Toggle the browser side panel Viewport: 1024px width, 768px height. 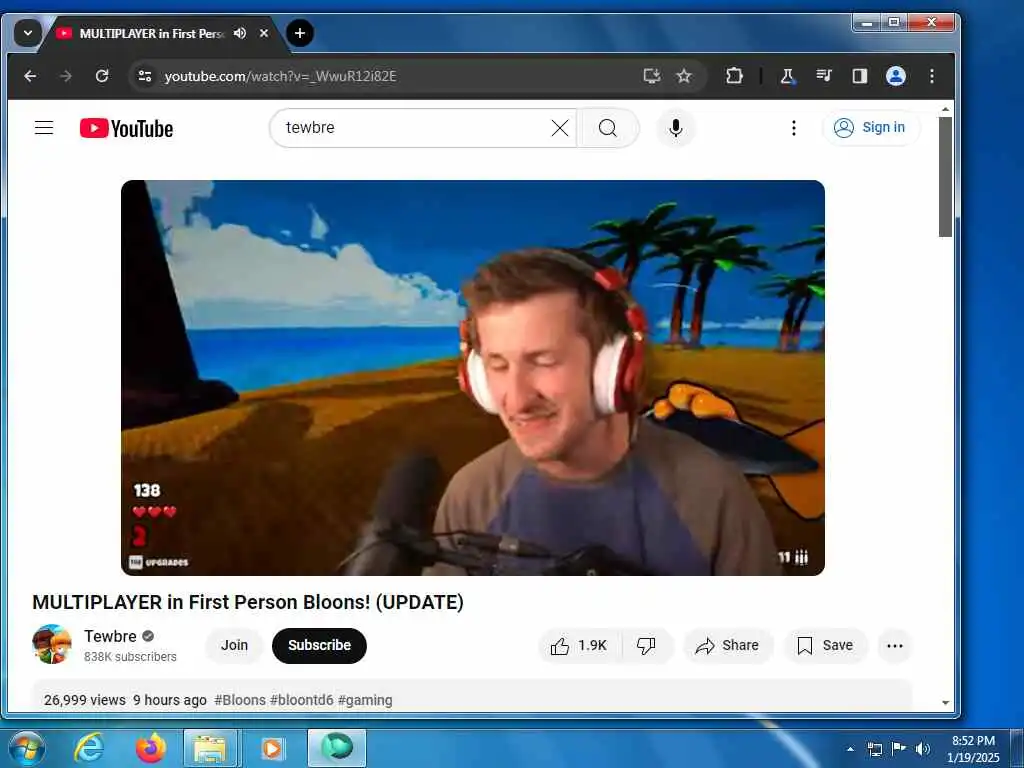859,76
